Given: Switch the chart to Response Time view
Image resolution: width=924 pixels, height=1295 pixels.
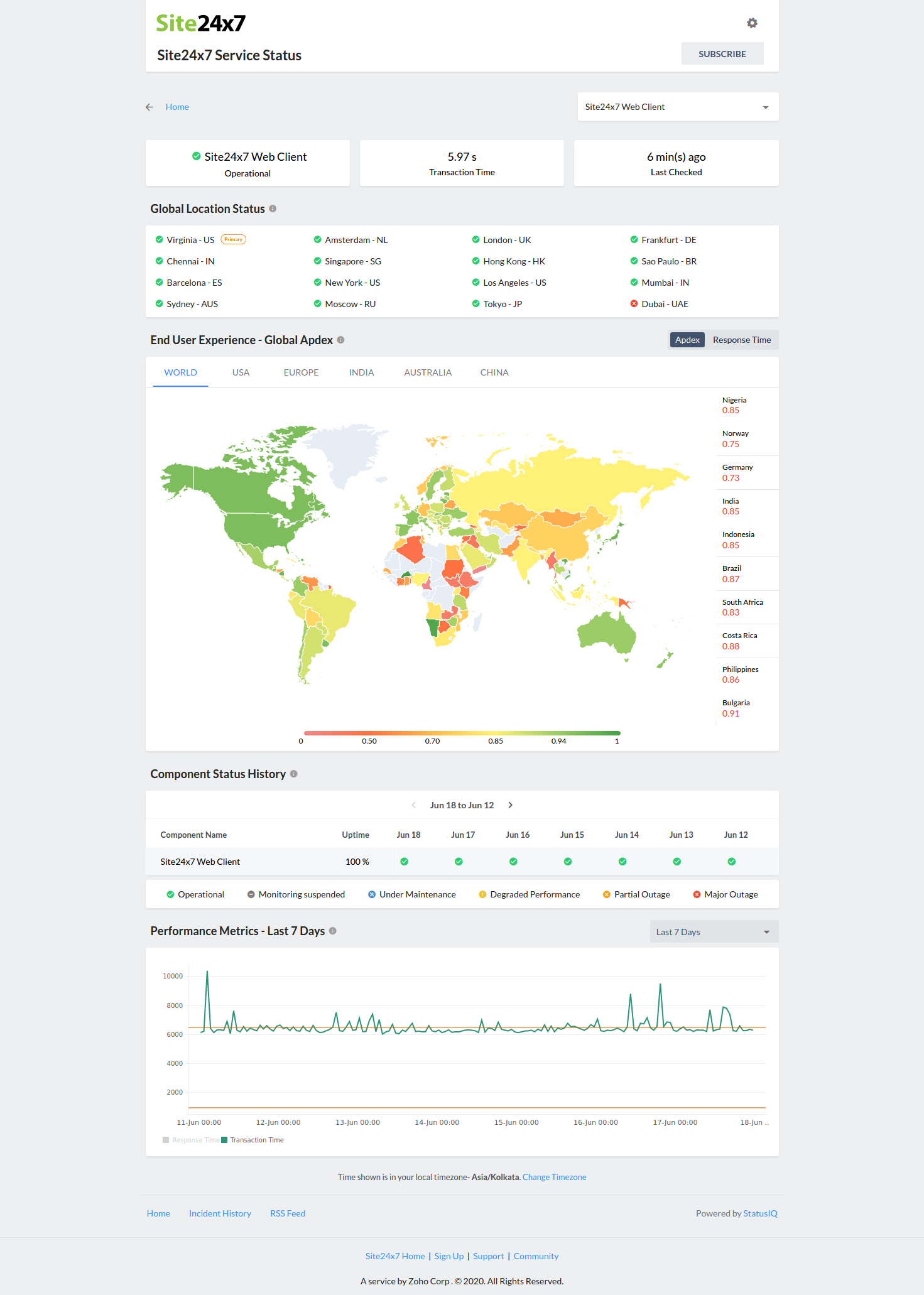Looking at the screenshot, I should [x=742, y=340].
